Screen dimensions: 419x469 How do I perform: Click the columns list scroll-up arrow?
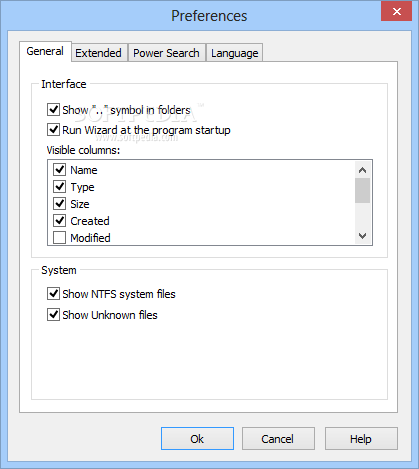pos(362,170)
